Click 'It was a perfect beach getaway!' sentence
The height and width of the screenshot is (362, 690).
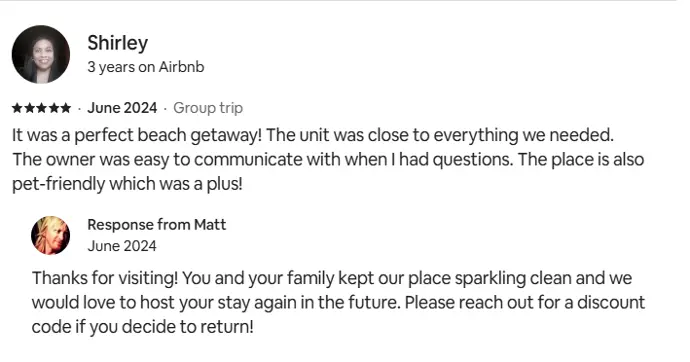tap(137, 135)
